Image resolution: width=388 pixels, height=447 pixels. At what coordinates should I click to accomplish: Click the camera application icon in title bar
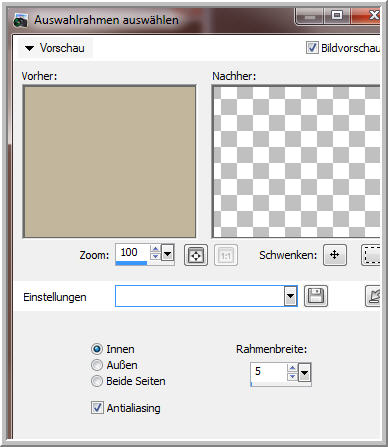(21, 21)
